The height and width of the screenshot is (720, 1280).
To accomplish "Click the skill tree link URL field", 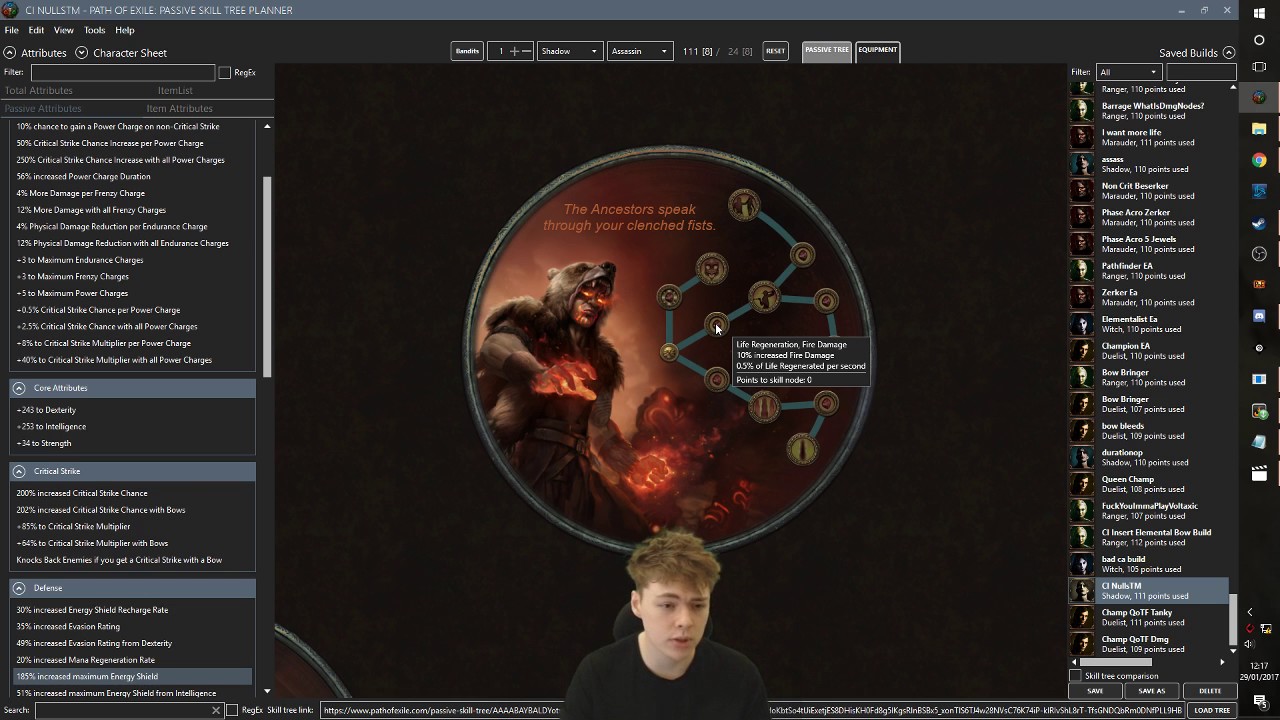I will (x=751, y=710).
